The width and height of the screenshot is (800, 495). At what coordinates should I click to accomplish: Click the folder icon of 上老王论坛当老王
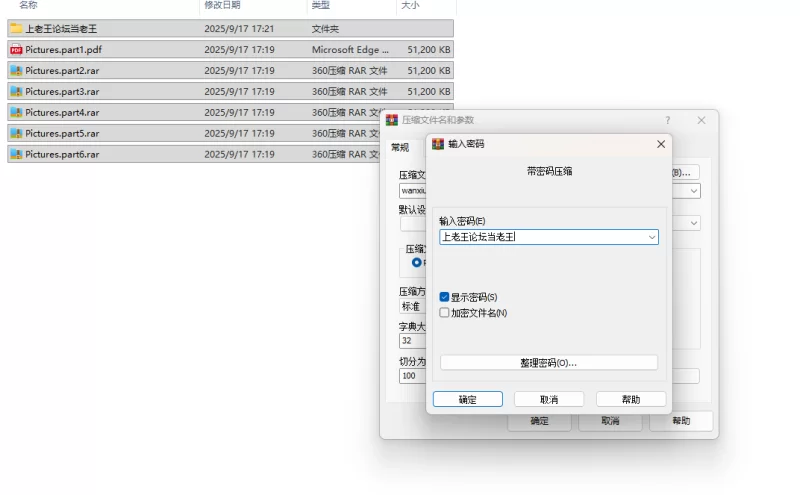coord(16,29)
